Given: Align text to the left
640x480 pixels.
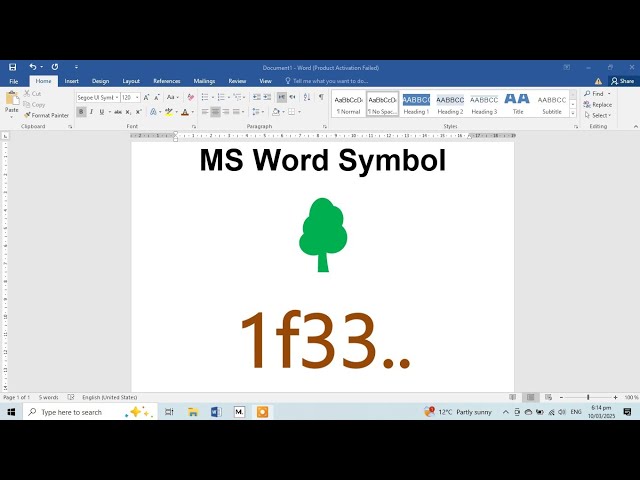Looking at the screenshot, I should [205, 112].
